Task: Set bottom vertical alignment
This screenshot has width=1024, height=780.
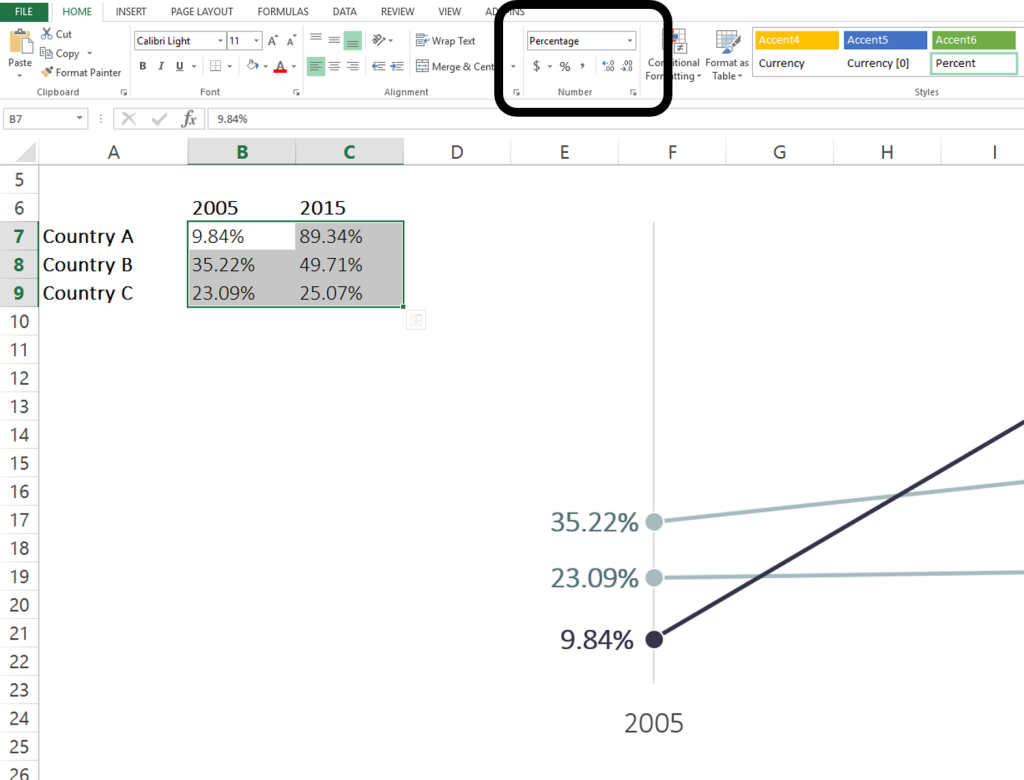Action: pos(353,41)
